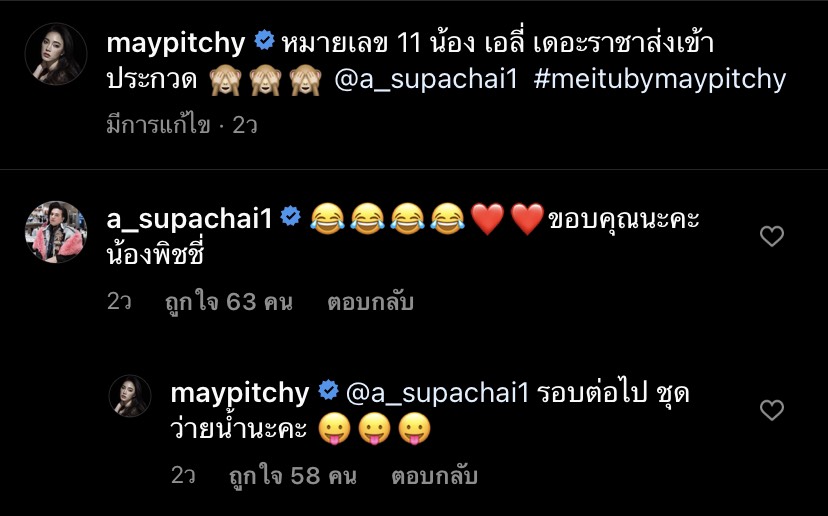Click verified badge in maypitchy's reply
Image resolution: width=828 pixels, height=516 pixels.
(x=328, y=390)
